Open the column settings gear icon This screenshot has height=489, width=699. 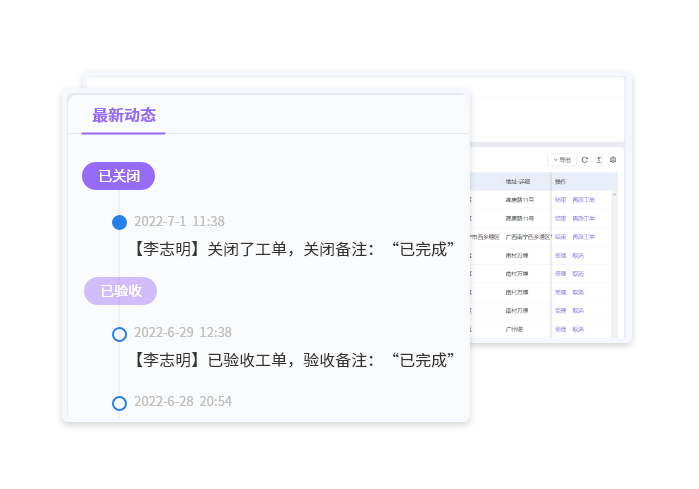613,160
